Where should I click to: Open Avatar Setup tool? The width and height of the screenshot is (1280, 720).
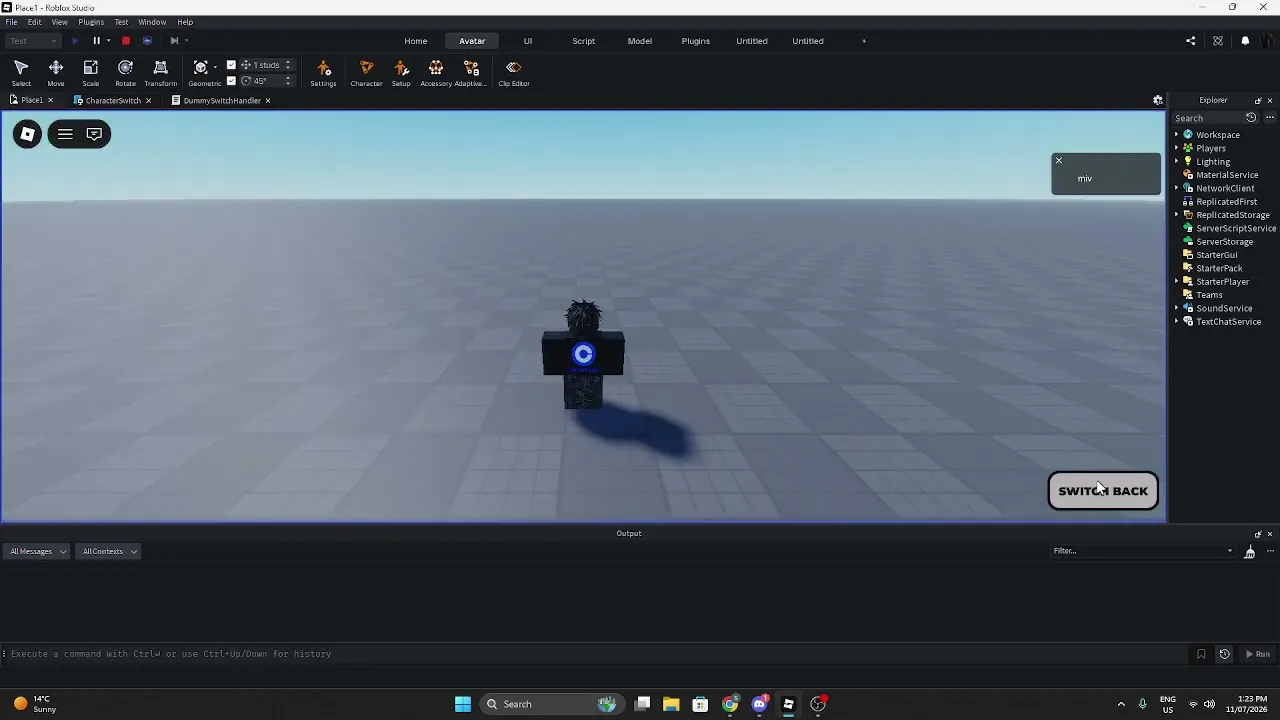401,72
